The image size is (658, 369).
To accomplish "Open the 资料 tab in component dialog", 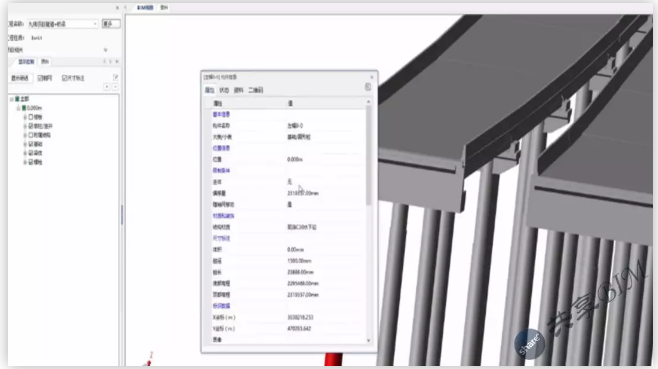I will coord(238,90).
